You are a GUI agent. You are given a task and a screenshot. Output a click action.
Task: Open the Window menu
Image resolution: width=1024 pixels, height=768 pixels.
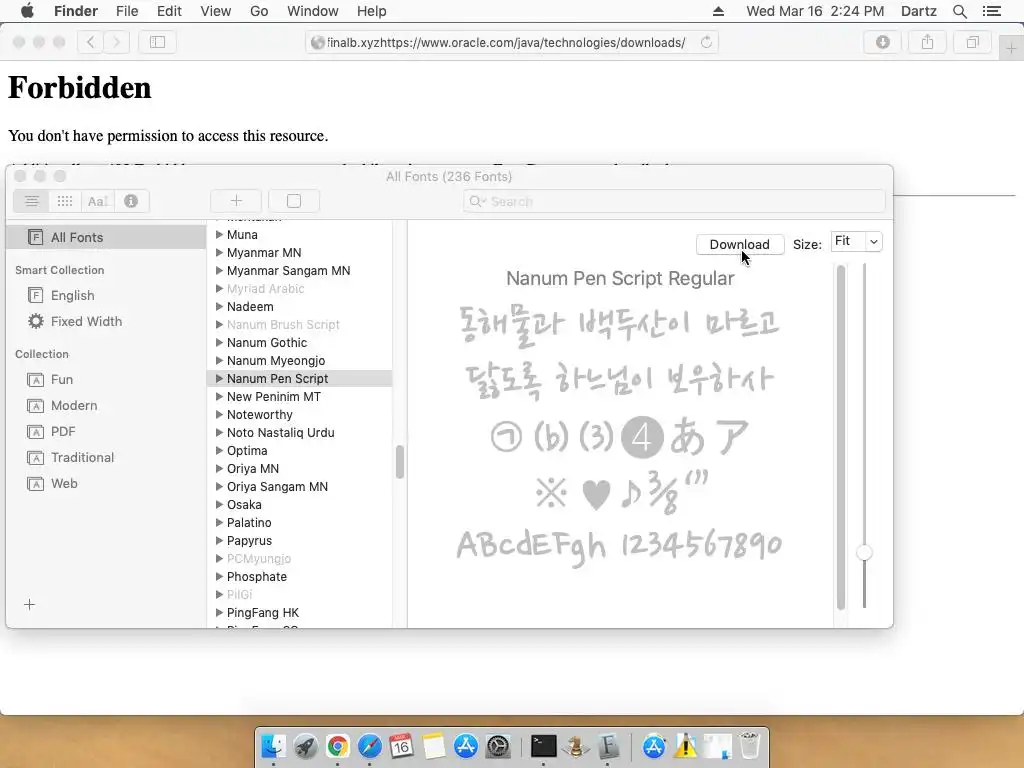[x=313, y=11]
